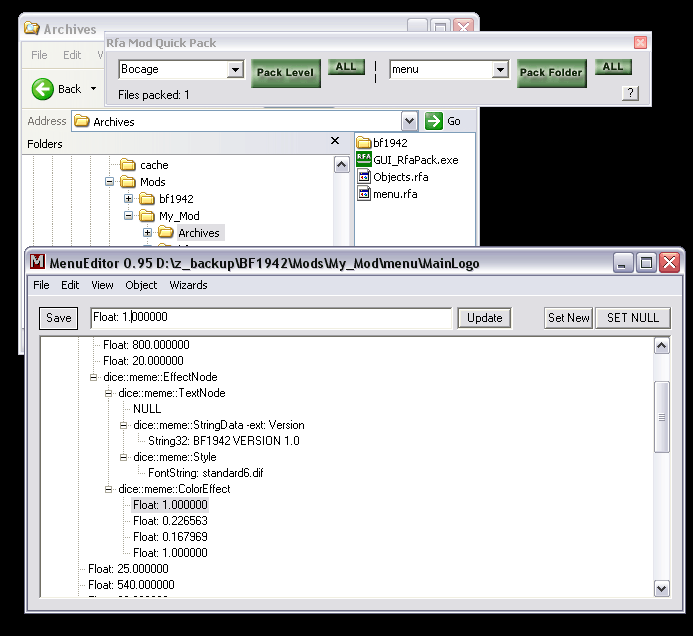Click the help question mark button
This screenshot has height=636, width=693.
[x=630, y=93]
